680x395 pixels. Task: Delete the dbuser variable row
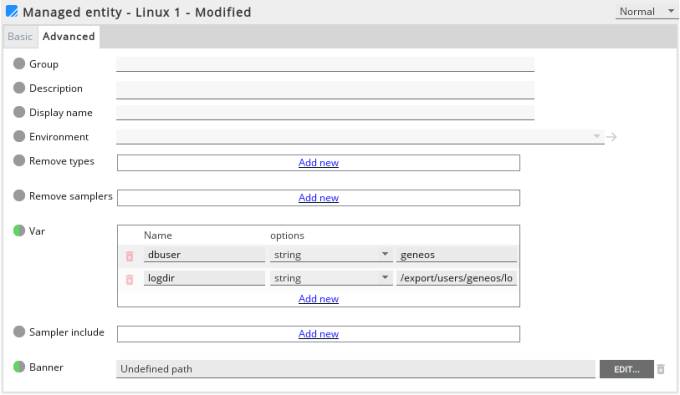pyautogui.click(x=129, y=256)
